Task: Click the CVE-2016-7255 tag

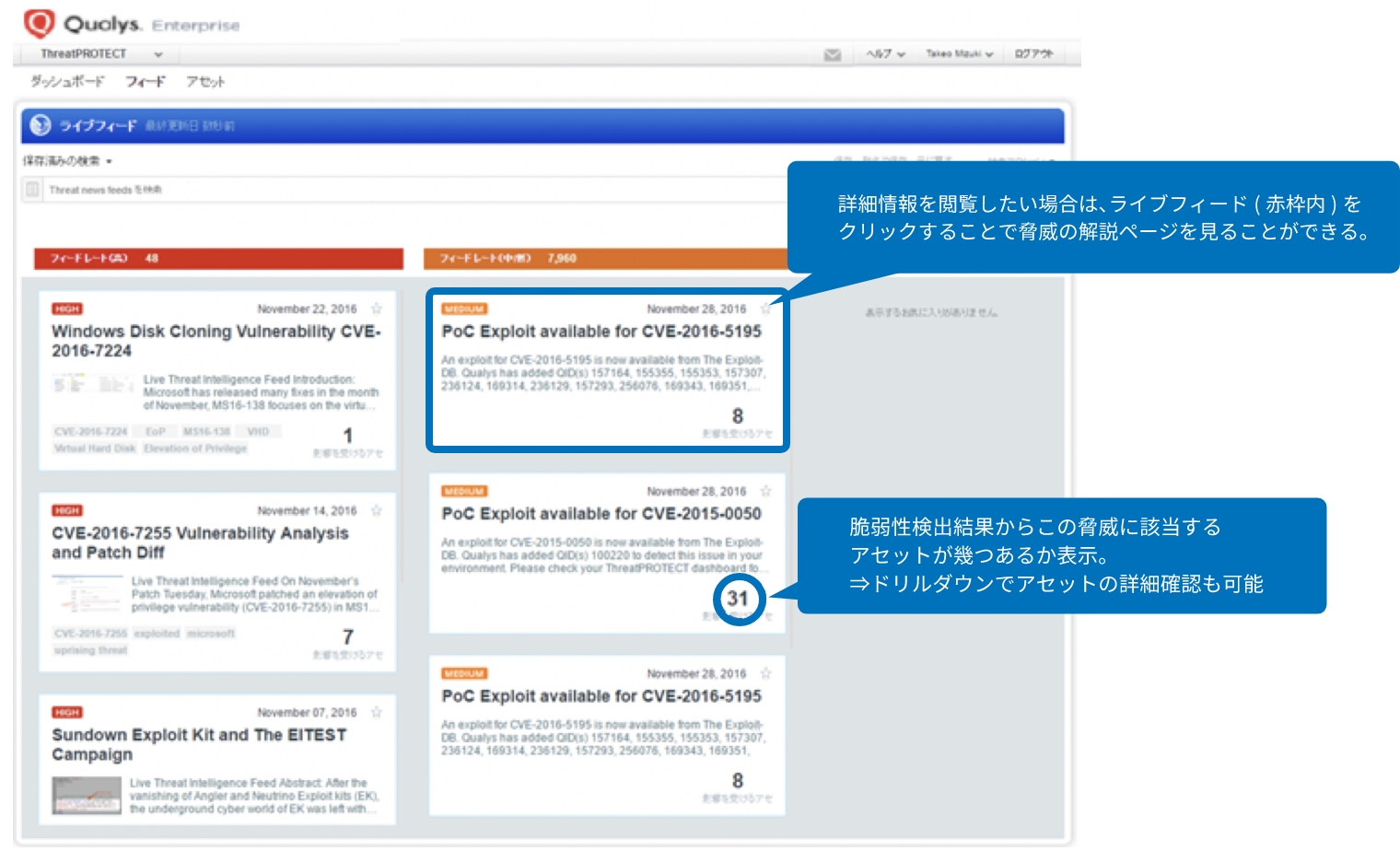Action: click(90, 633)
